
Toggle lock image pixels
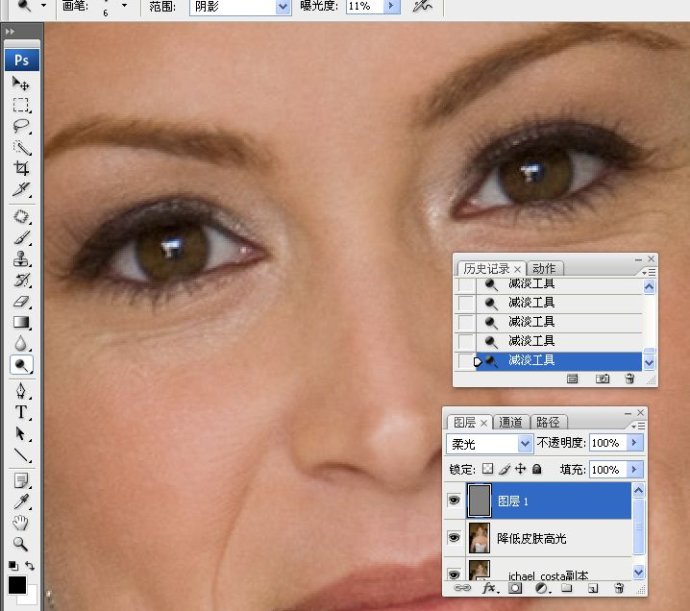(x=504, y=469)
